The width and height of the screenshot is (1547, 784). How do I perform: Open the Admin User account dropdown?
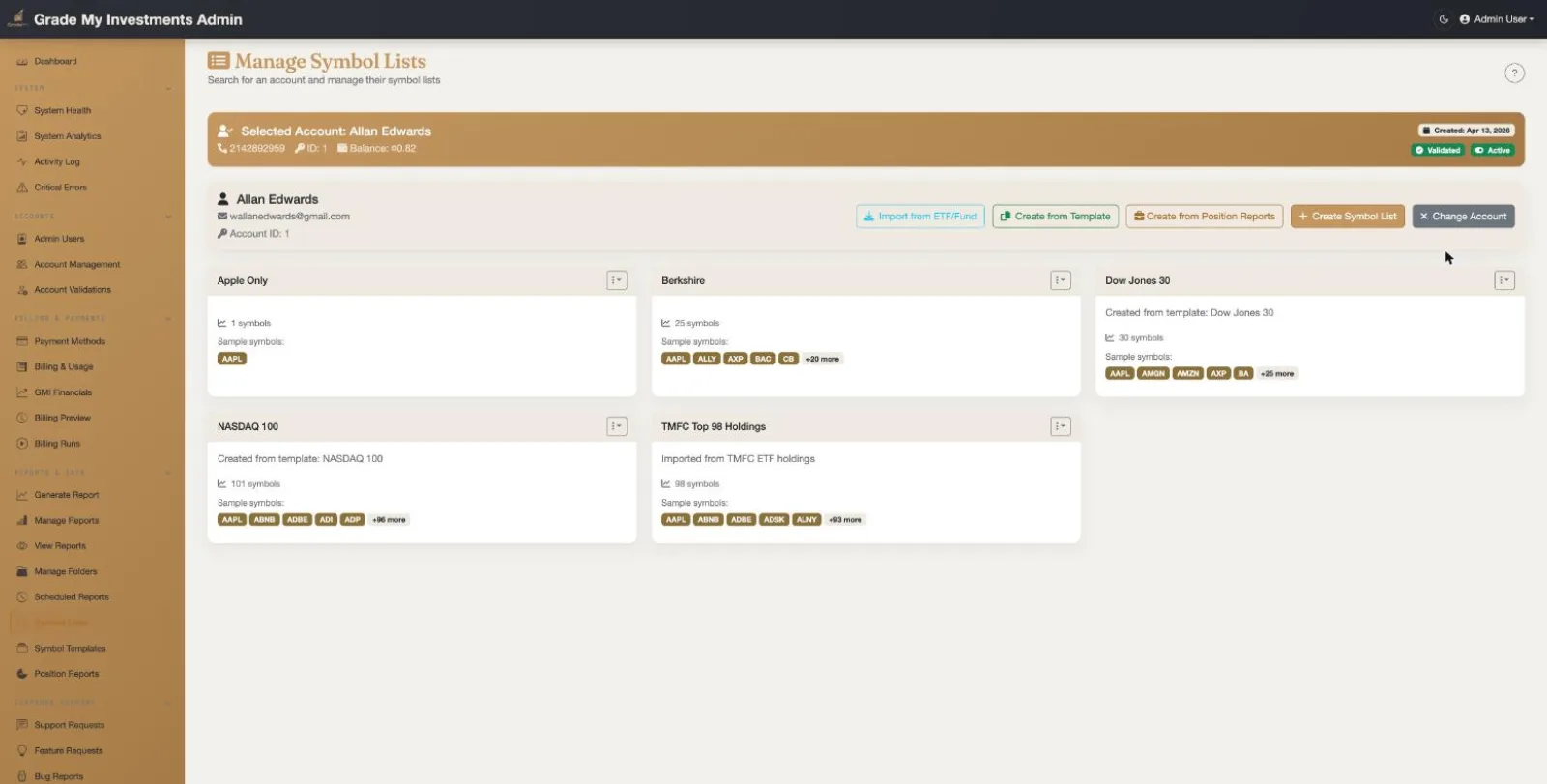[x=1497, y=19]
